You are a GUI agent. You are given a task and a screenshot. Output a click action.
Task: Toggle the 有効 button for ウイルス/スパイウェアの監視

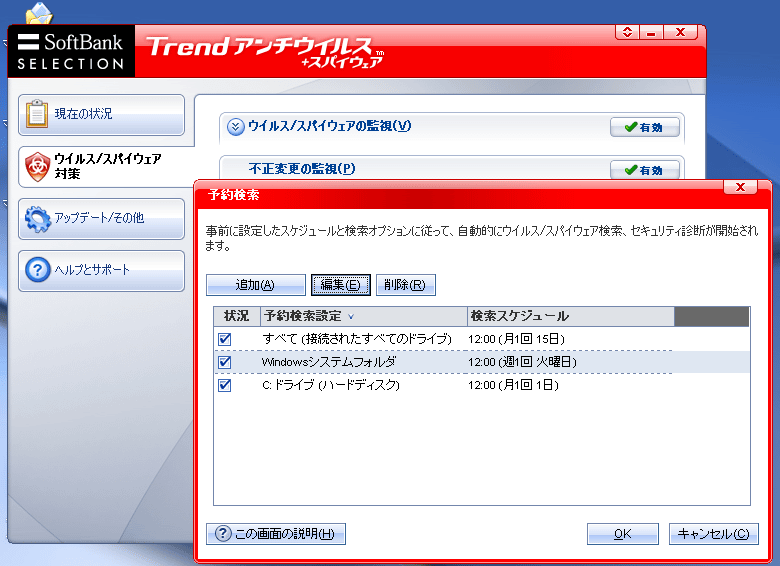pyautogui.click(x=645, y=127)
